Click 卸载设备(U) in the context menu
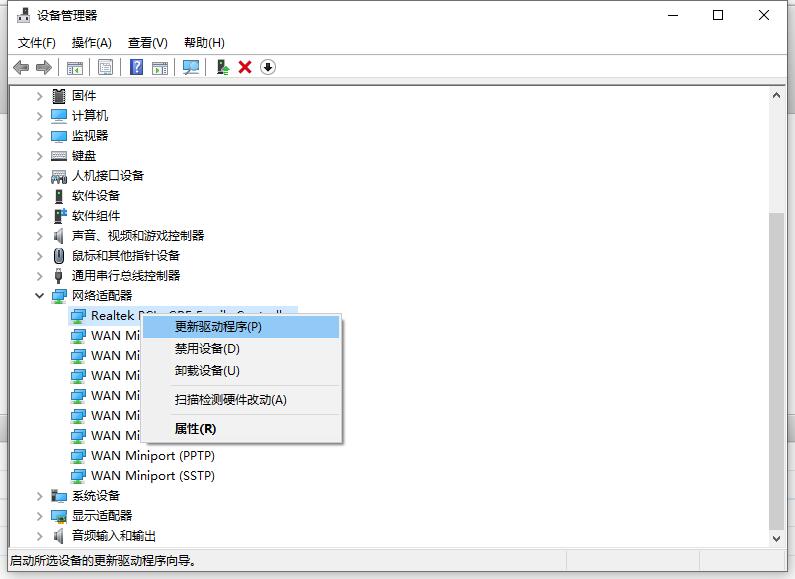795x579 pixels. (207, 371)
